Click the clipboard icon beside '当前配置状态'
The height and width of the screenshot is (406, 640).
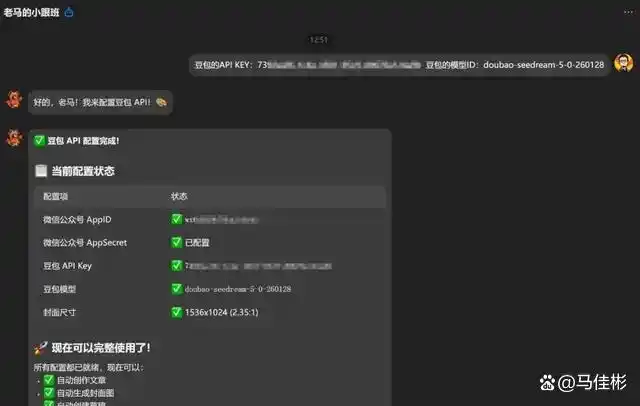41,171
